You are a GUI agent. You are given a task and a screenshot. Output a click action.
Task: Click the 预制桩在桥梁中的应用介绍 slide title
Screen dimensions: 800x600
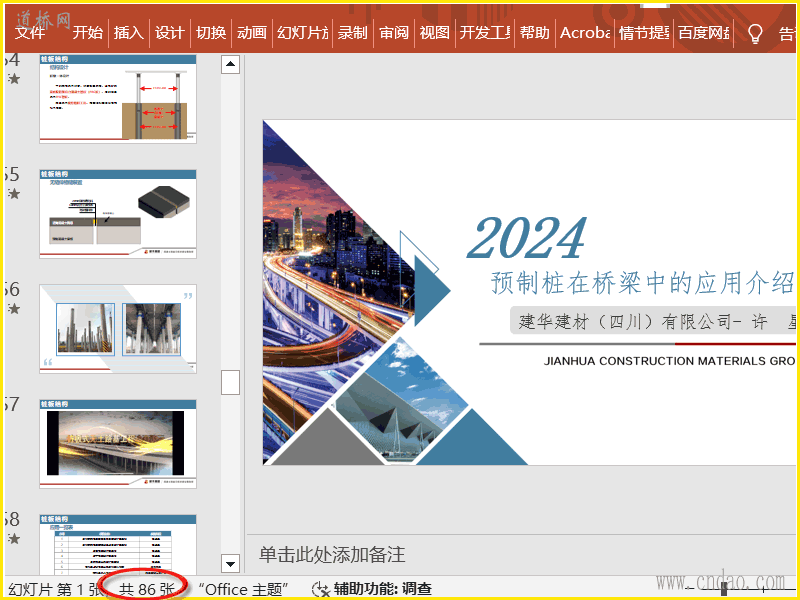(x=643, y=283)
